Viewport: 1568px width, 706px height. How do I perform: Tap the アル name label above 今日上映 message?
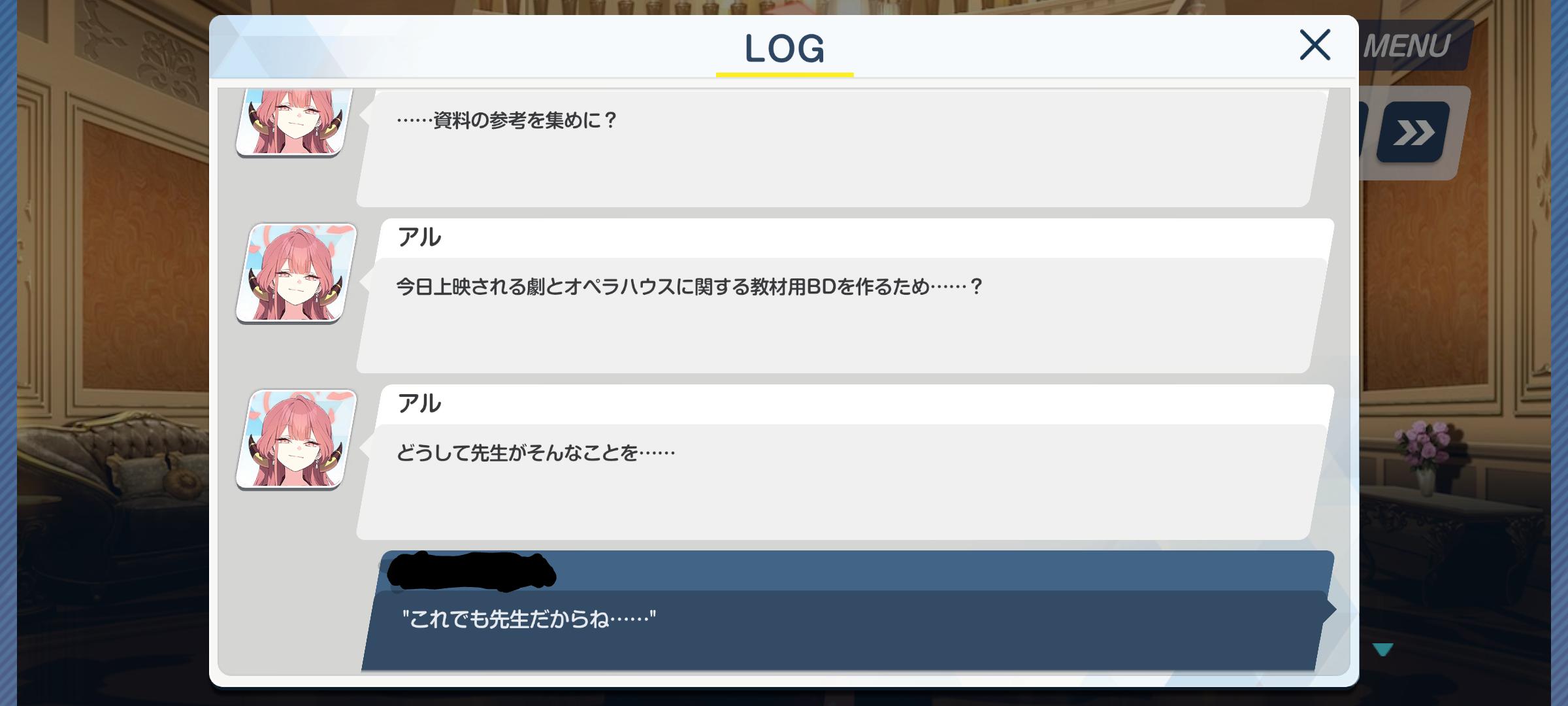419,237
